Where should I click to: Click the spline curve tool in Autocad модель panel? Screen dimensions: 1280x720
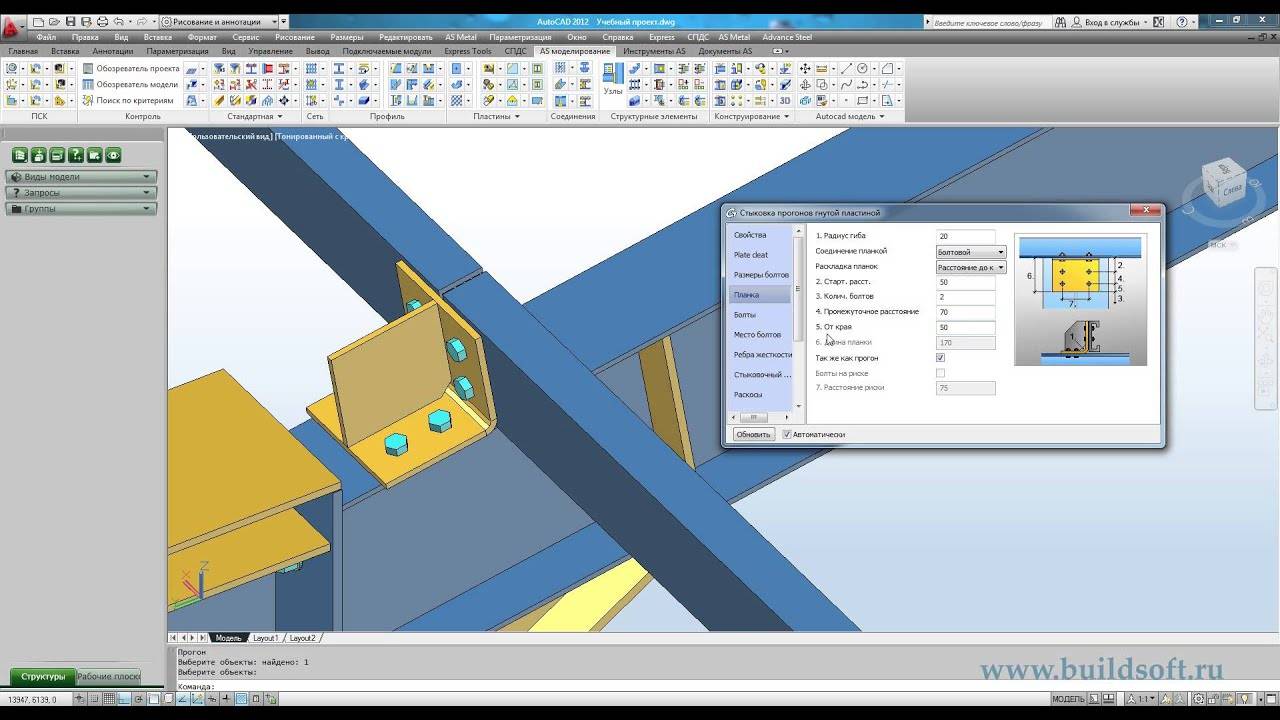coord(847,85)
